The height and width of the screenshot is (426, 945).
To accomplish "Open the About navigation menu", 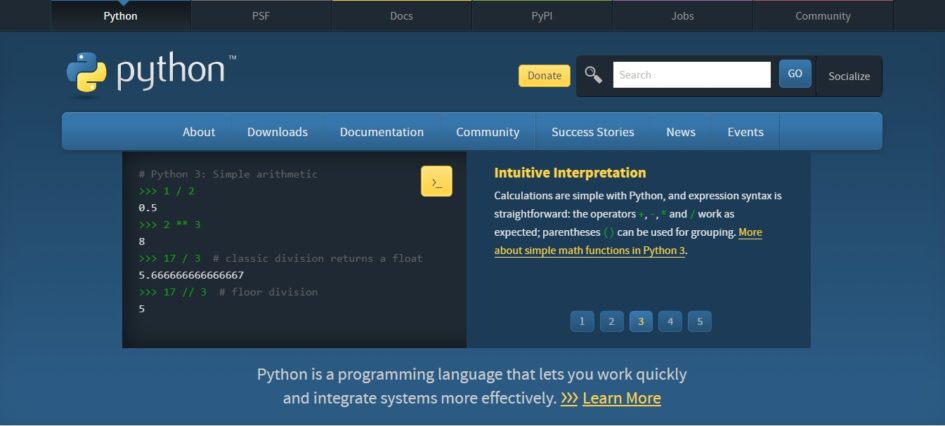I will tap(199, 132).
